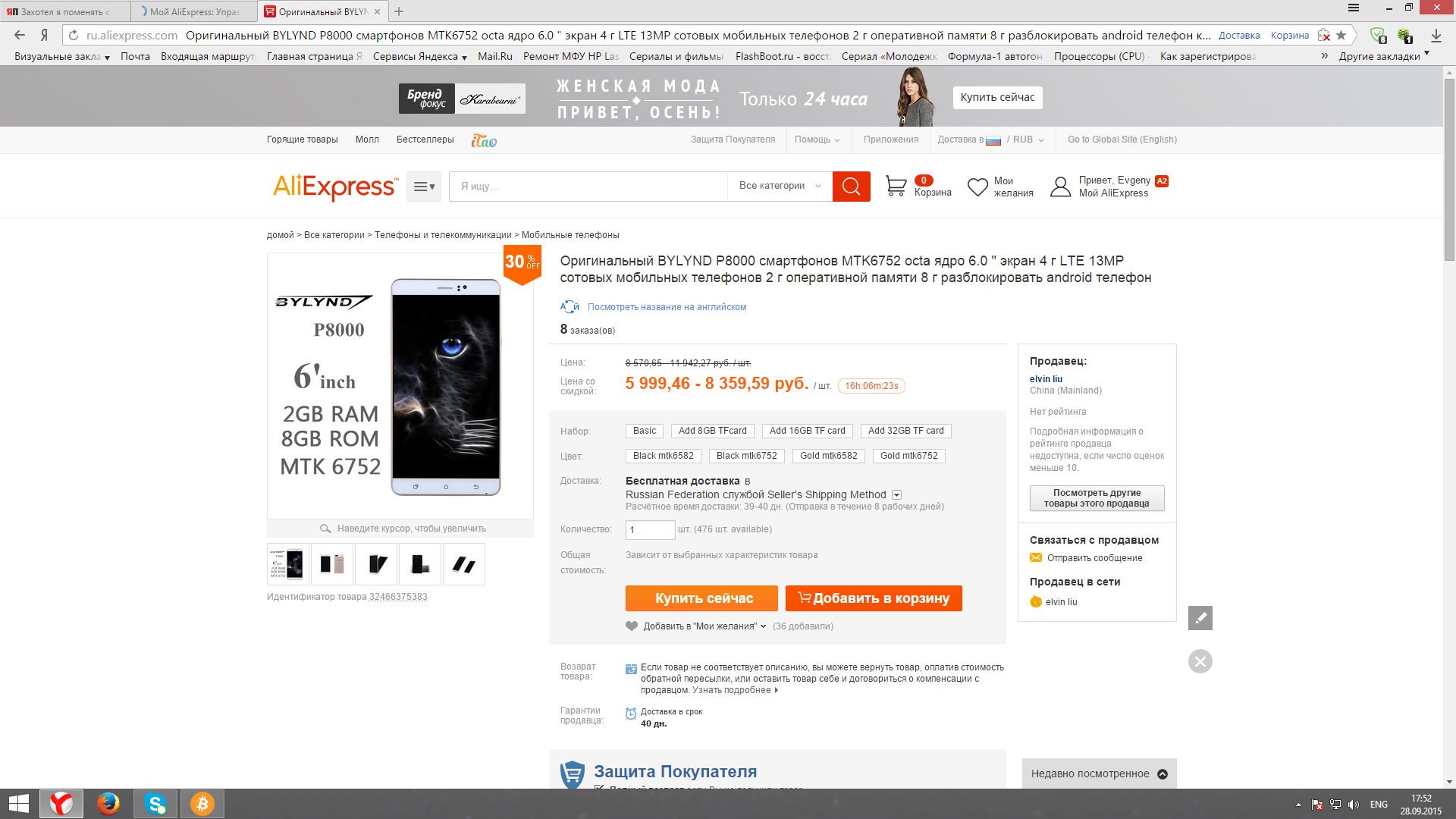Open the Seller's Shipping Method dropdown arrow
The image size is (1456, 819).
(897, 495)
